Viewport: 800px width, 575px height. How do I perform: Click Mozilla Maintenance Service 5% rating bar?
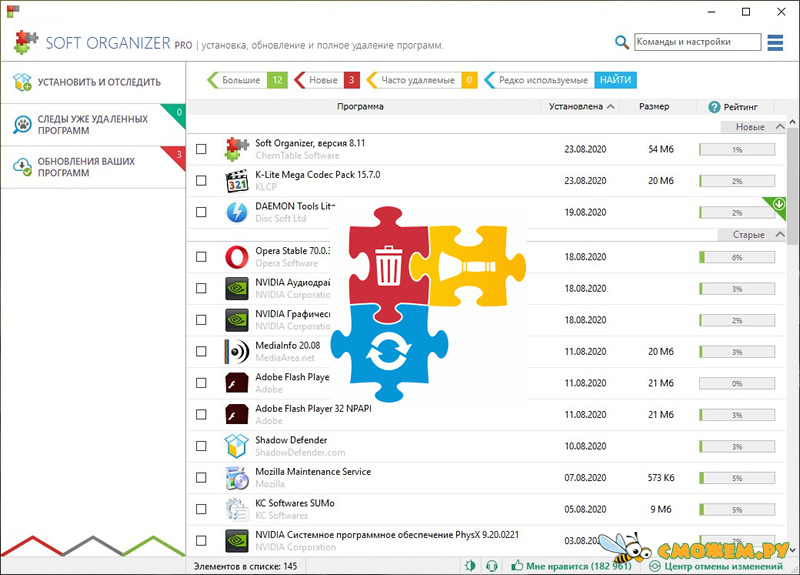click(x=737, y=478)
